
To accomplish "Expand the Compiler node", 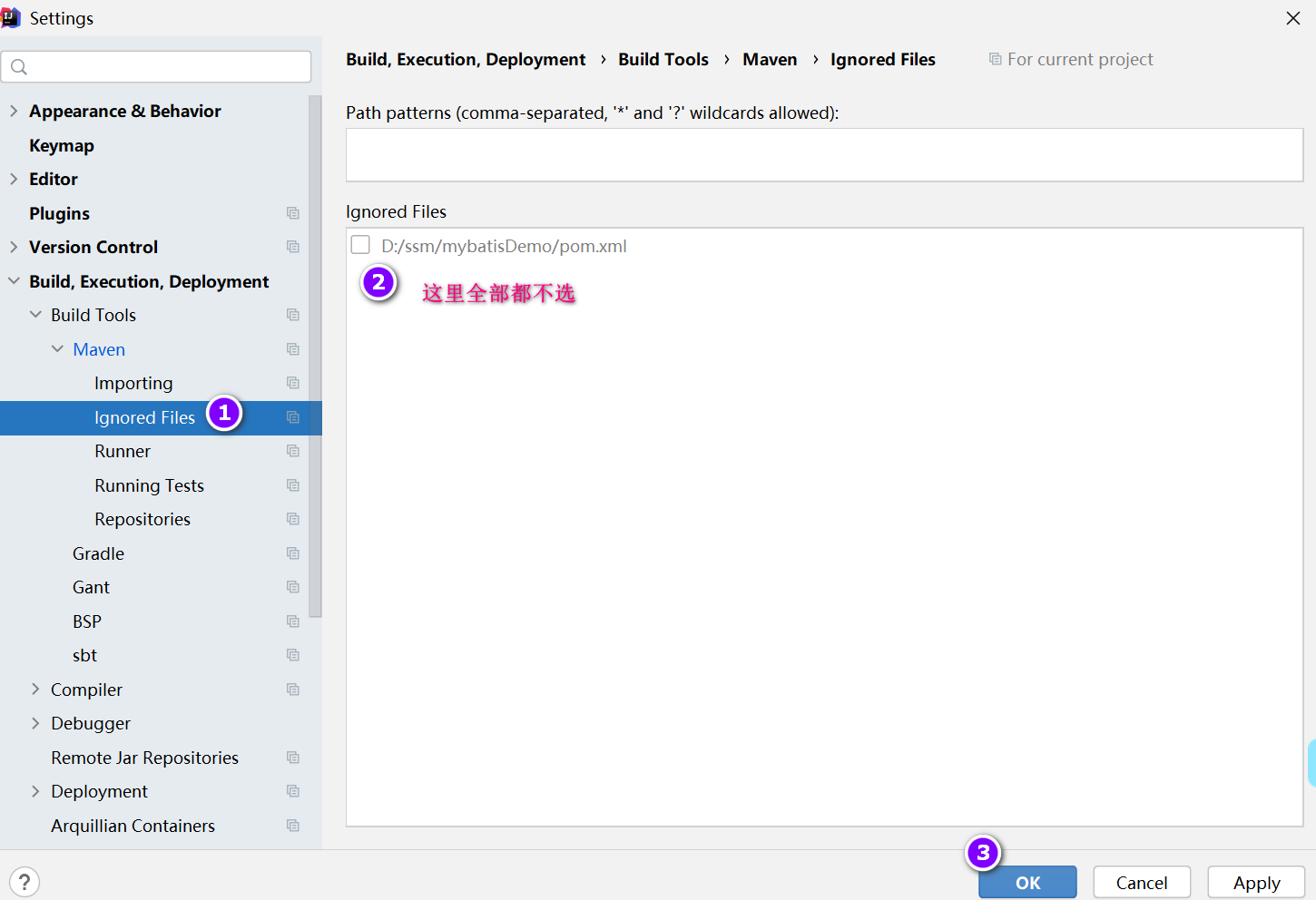I will 35,690.
